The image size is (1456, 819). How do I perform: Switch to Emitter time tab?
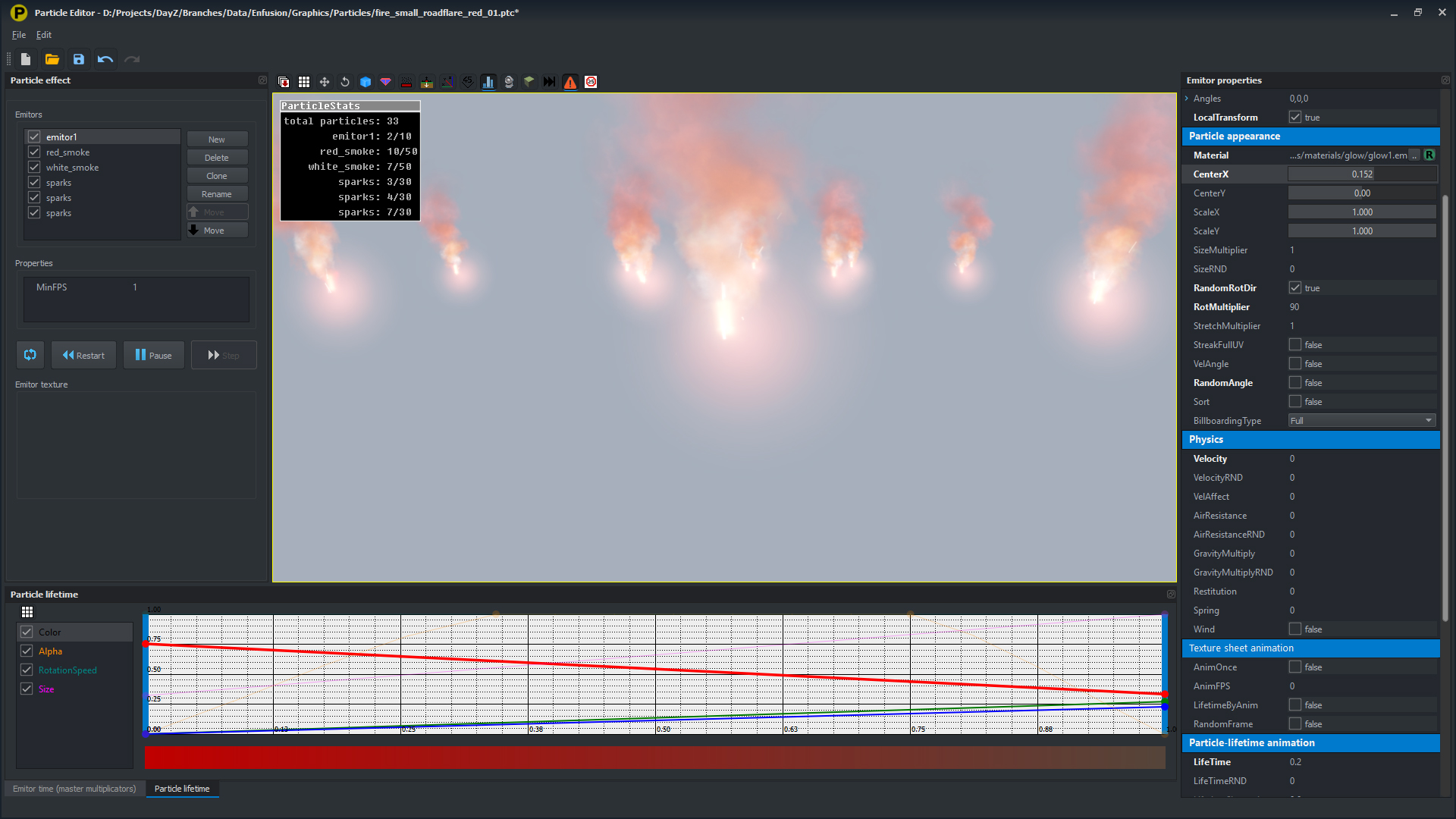point(74,789)
